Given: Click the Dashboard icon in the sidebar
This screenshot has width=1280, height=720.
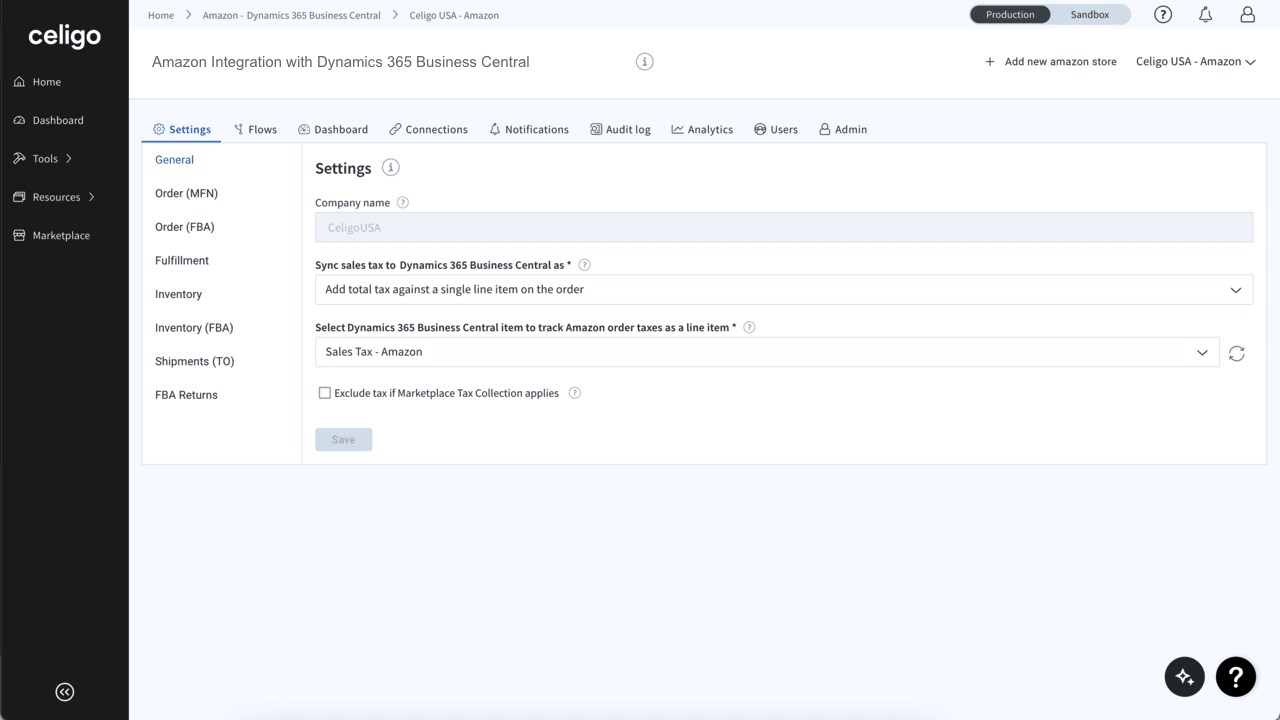Looking at the screenshot, I should click(x=19, y=120).
